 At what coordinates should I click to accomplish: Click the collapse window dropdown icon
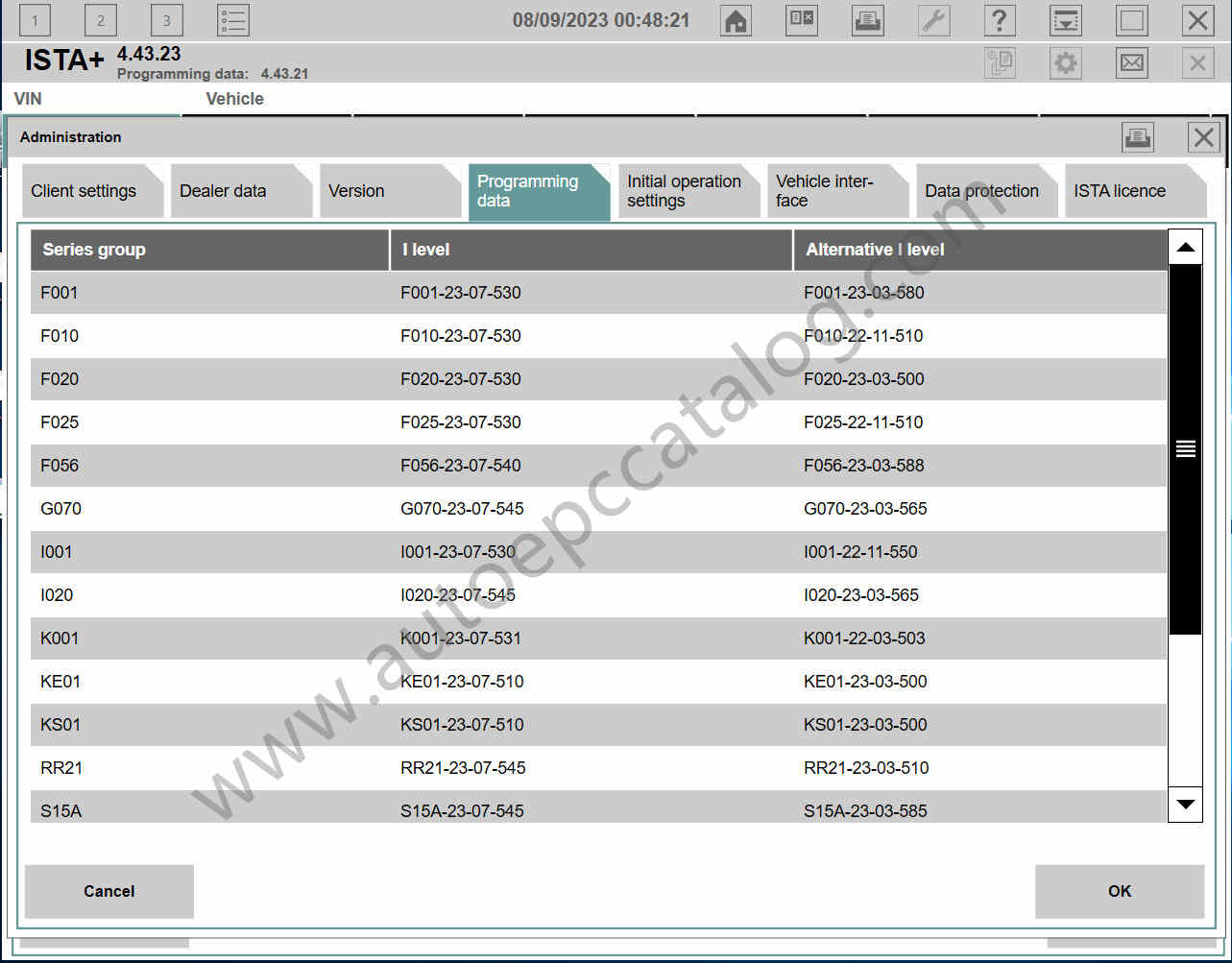[1066, 20]
